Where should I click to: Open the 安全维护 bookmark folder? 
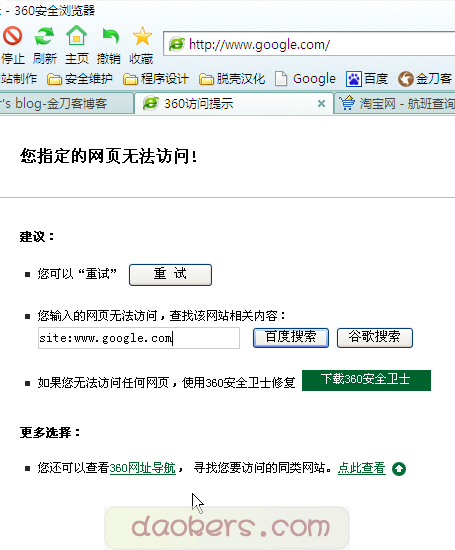point(80,79)
